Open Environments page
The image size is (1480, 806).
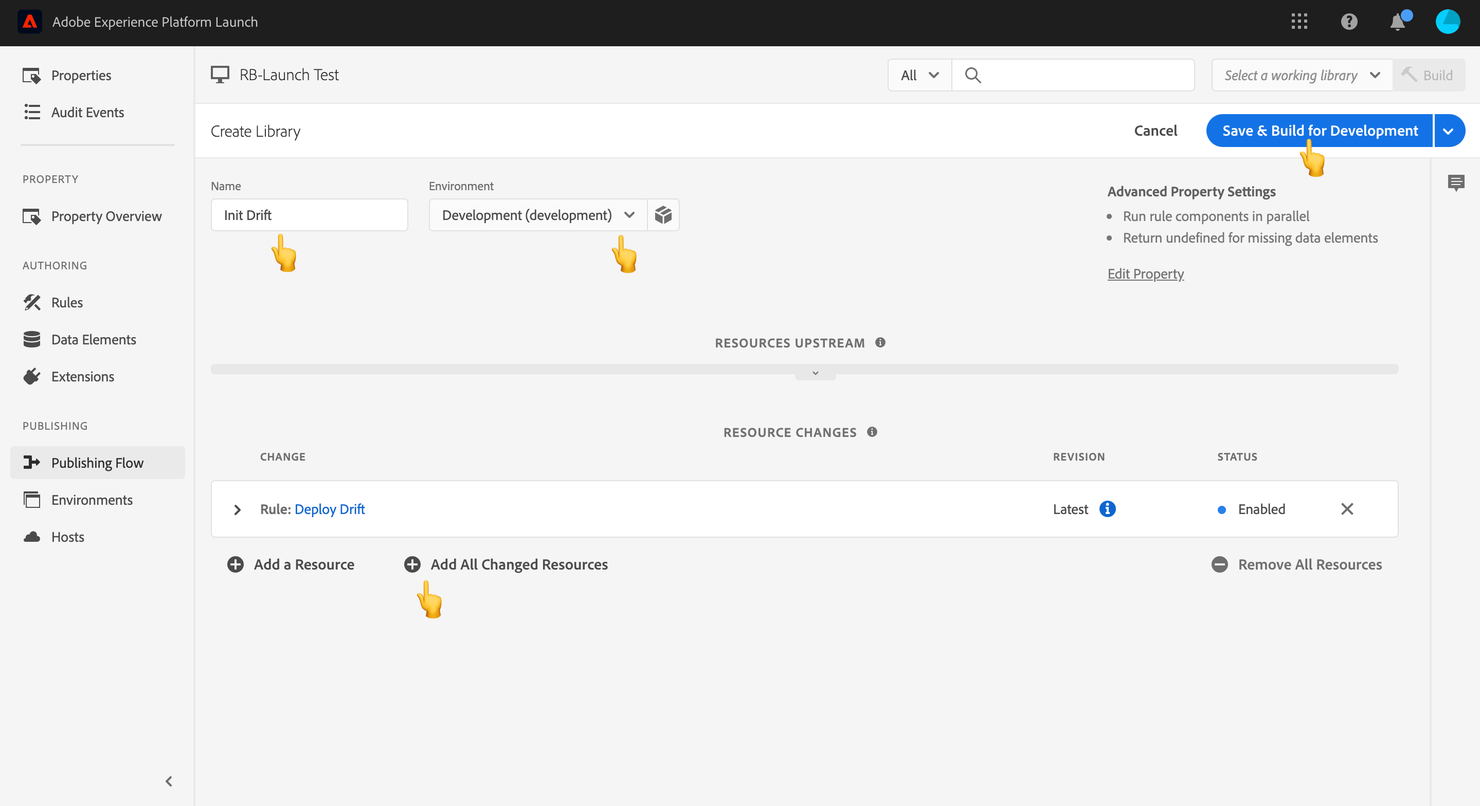(x=92, y=500)
